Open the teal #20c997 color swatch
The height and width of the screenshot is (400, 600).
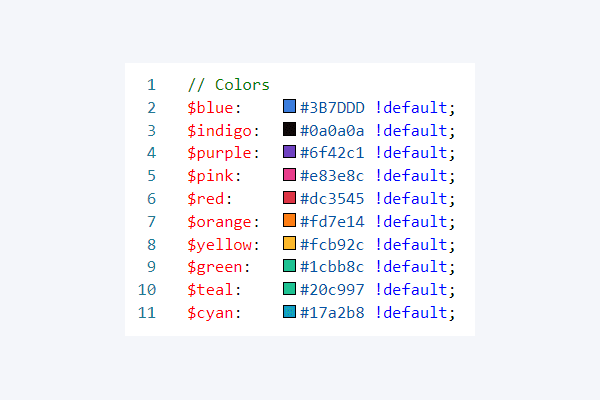(x=289, y=289)
